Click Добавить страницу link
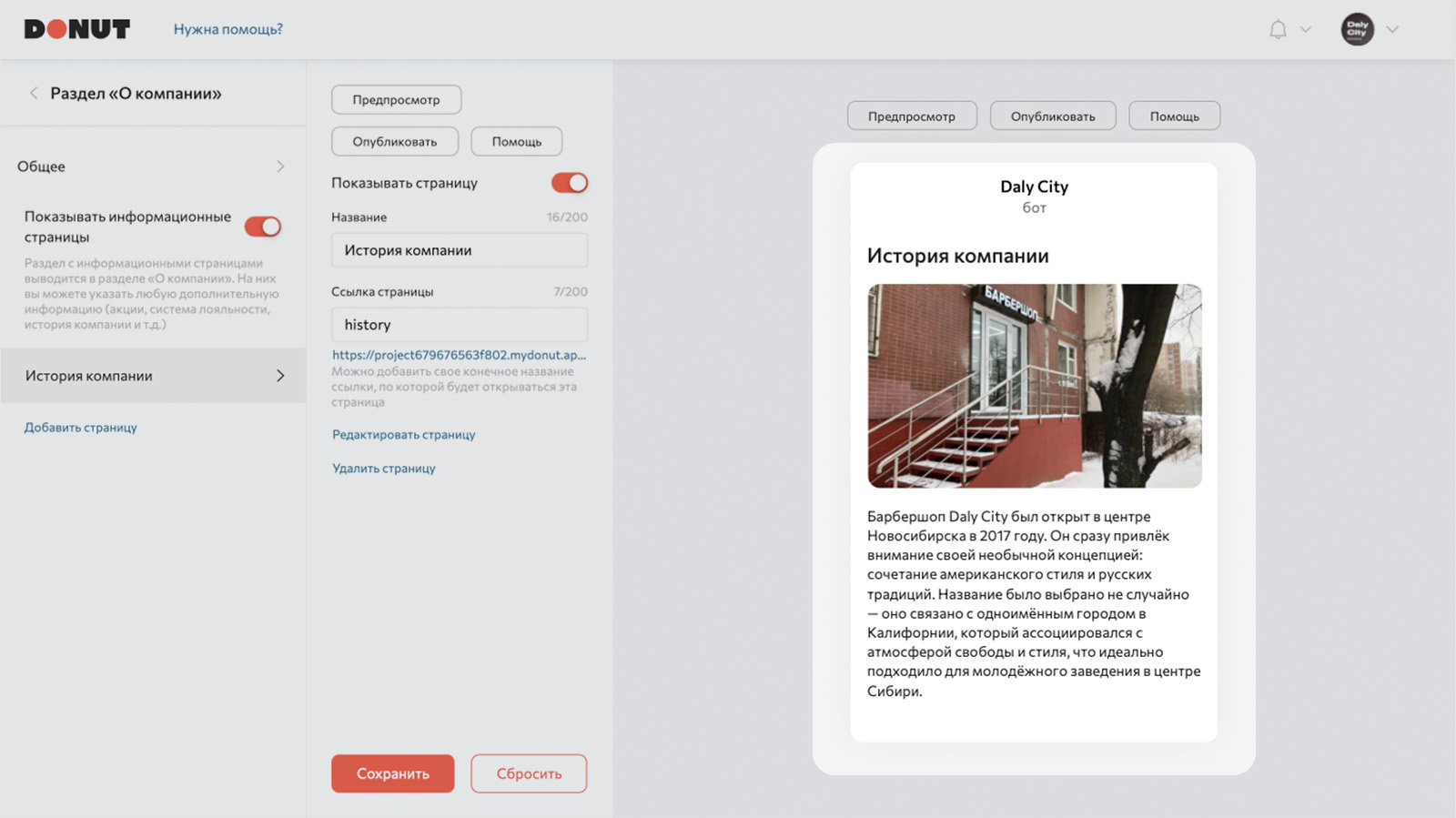 click(x=81, y=428)
